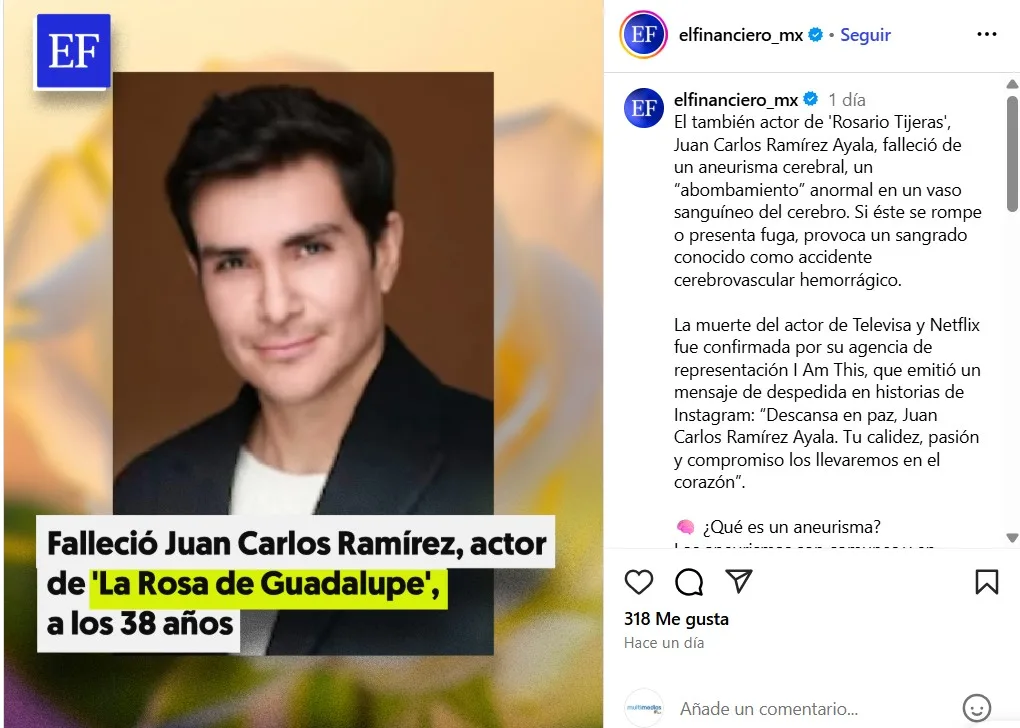Viewport: 1020px width, 728px height.
Task: Click the multimedios commenter avatar
Action: point(643,707)
